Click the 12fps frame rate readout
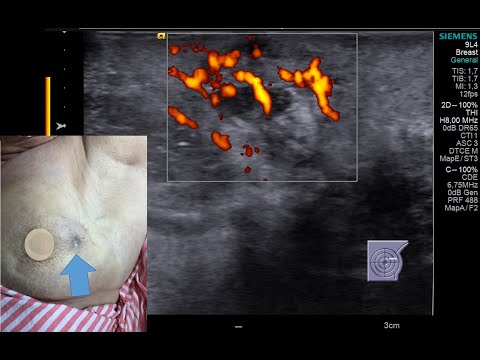480x360 pixels. click(468, 94)
